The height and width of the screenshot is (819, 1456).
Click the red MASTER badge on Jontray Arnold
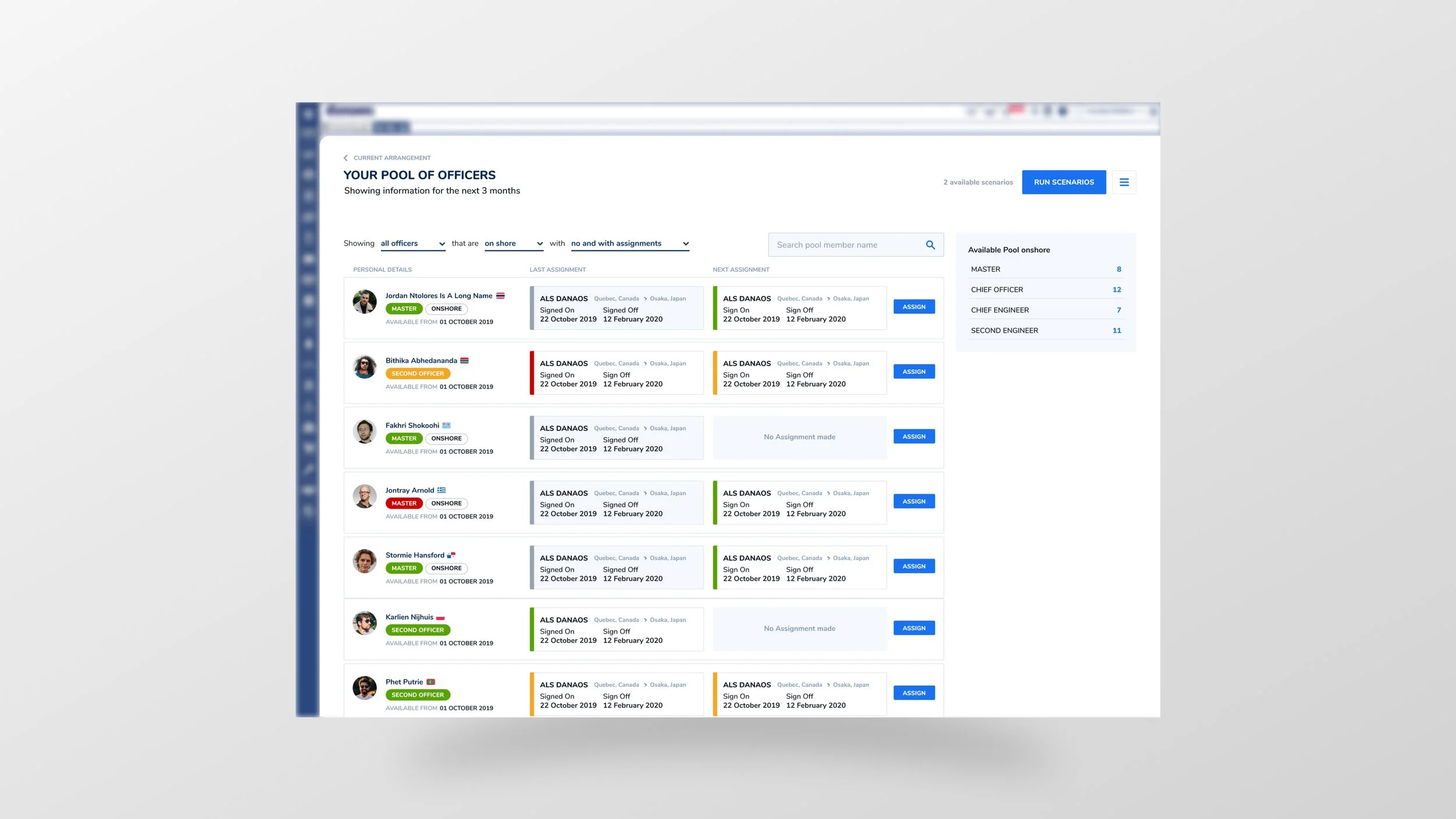point(404,503)
